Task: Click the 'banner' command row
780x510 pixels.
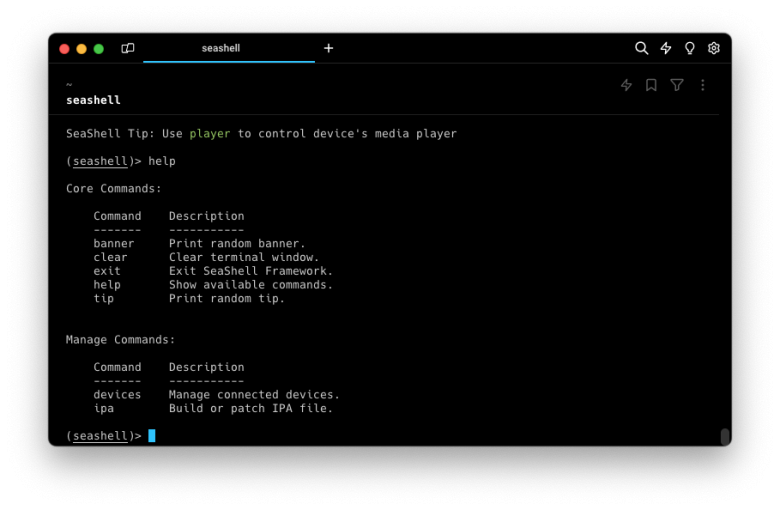Action: tap(199, 243)
